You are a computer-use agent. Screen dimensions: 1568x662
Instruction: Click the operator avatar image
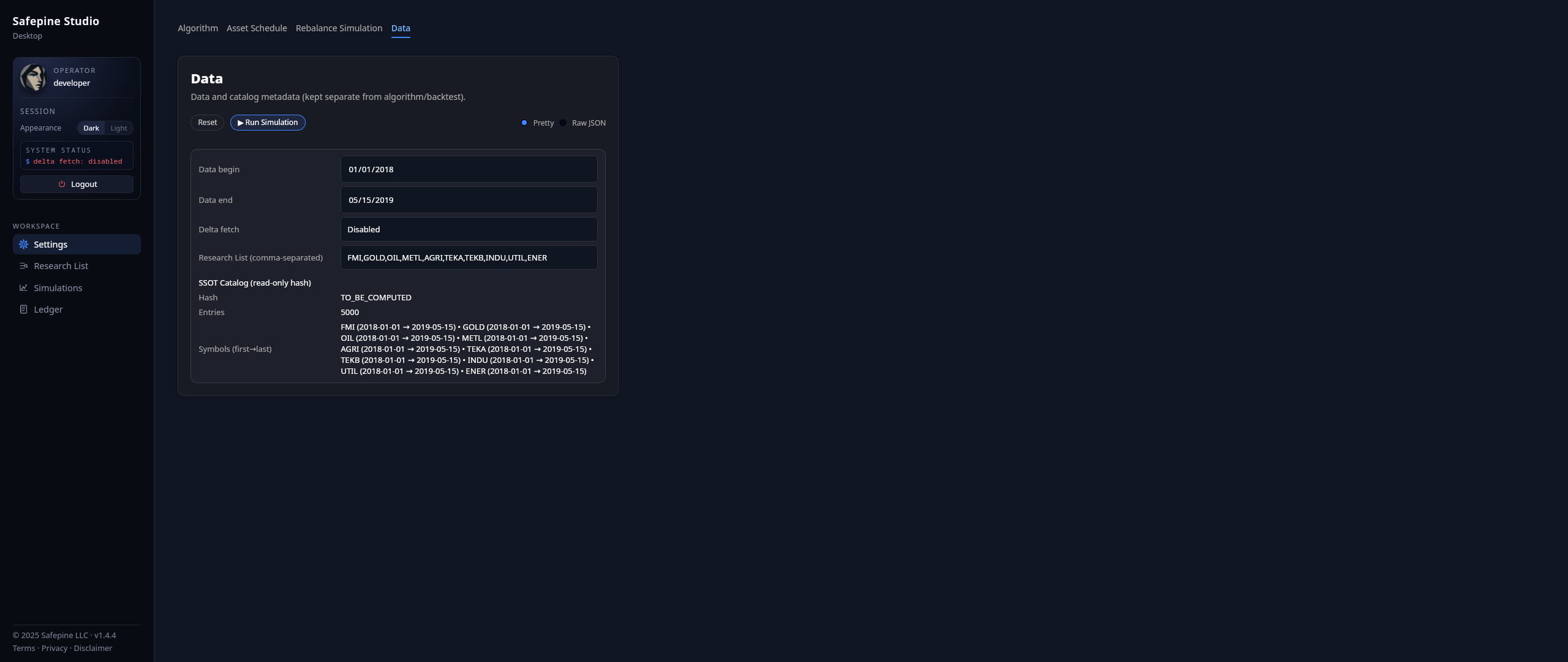point(34,78)
